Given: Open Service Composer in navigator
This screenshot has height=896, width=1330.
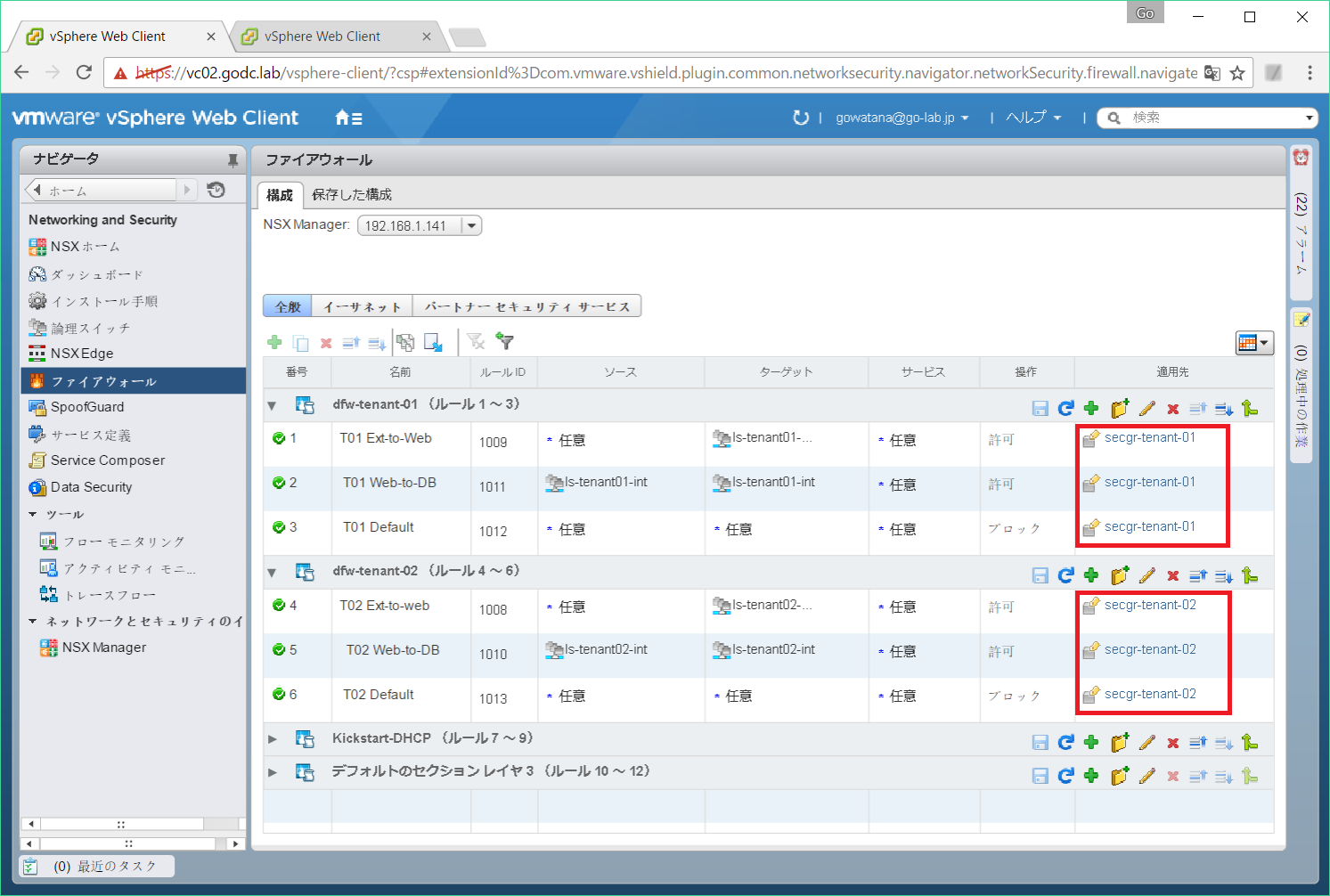Looking at the screenshot, I should point(108,460).
